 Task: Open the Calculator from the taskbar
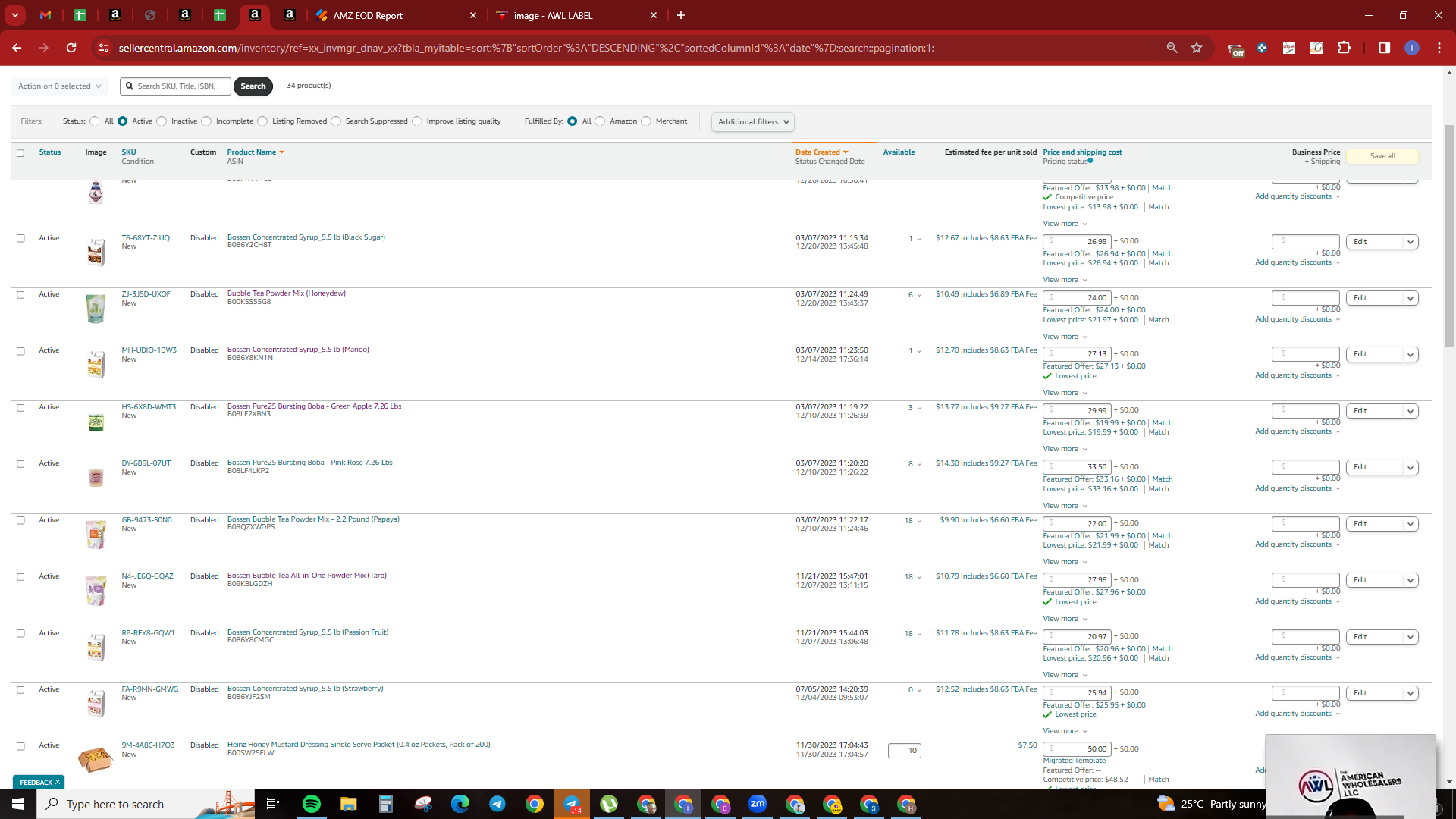click(x=386, y=804)
